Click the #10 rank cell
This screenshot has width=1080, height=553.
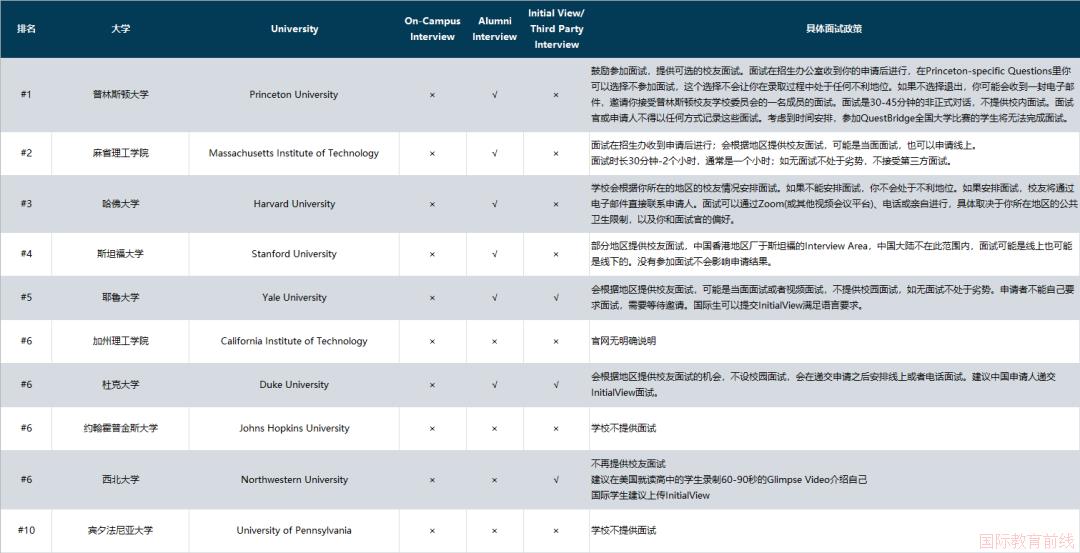click(x=26, y=530)
